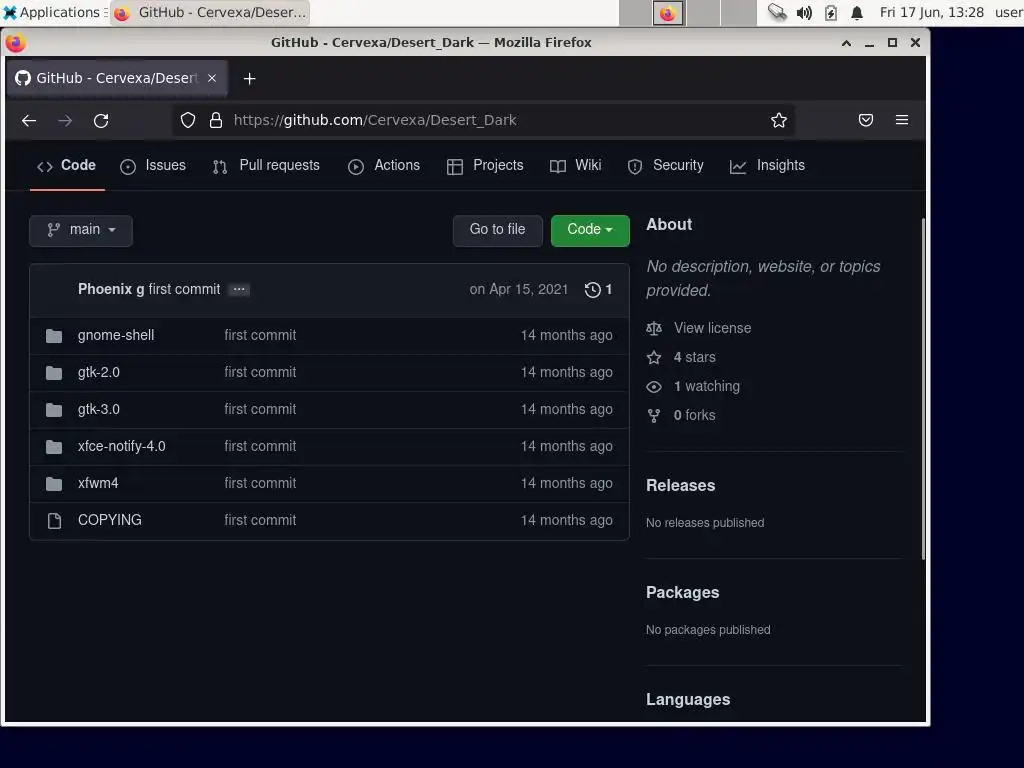The image size is (1024, 768).
Task: Click the active workspace switcher thumbnail
Action: coord(668,13)
